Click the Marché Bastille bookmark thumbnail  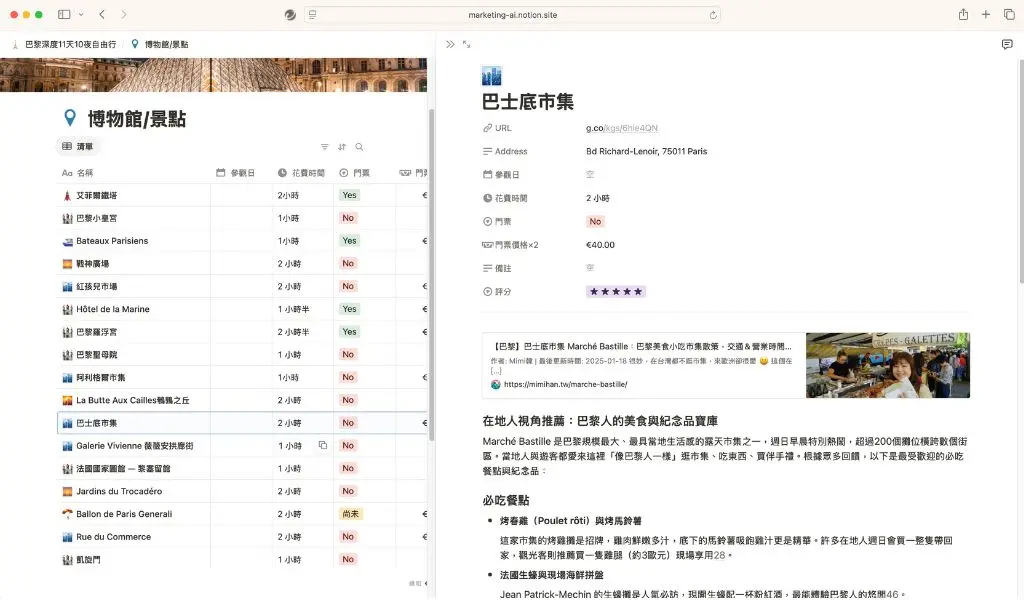pos(887,365)
